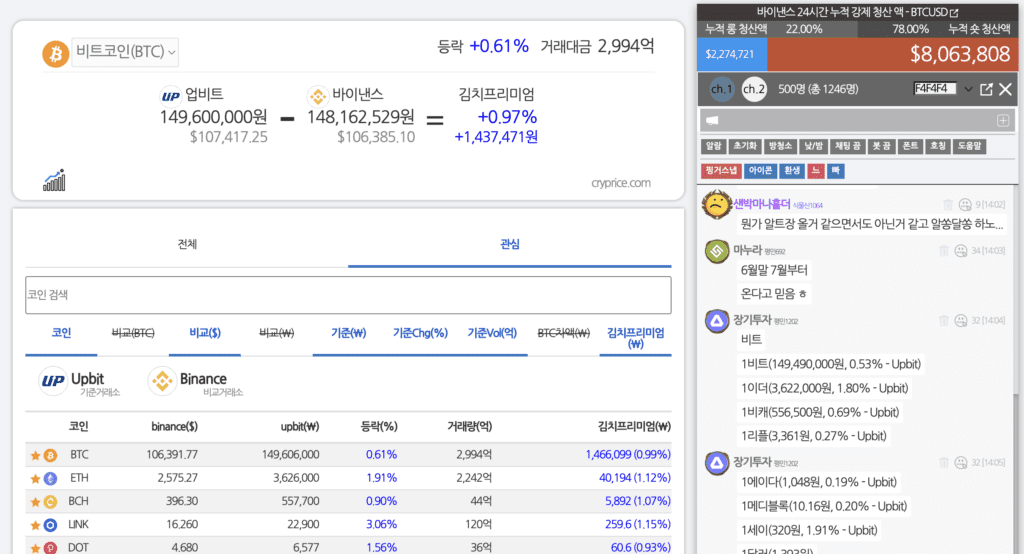Click the BCH coin icon in table
1024x554 pixels.
click(50, 502)
